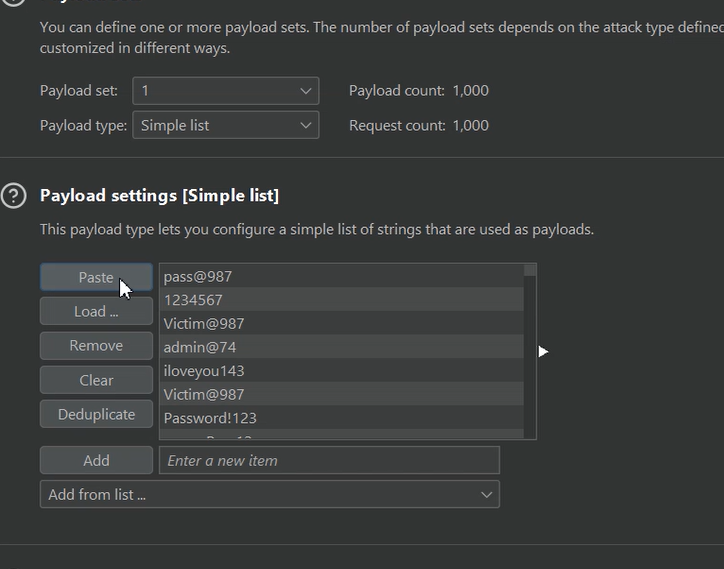Hit Remove to delete selected payload
This screenshot has width=724, height=569.
96,346
